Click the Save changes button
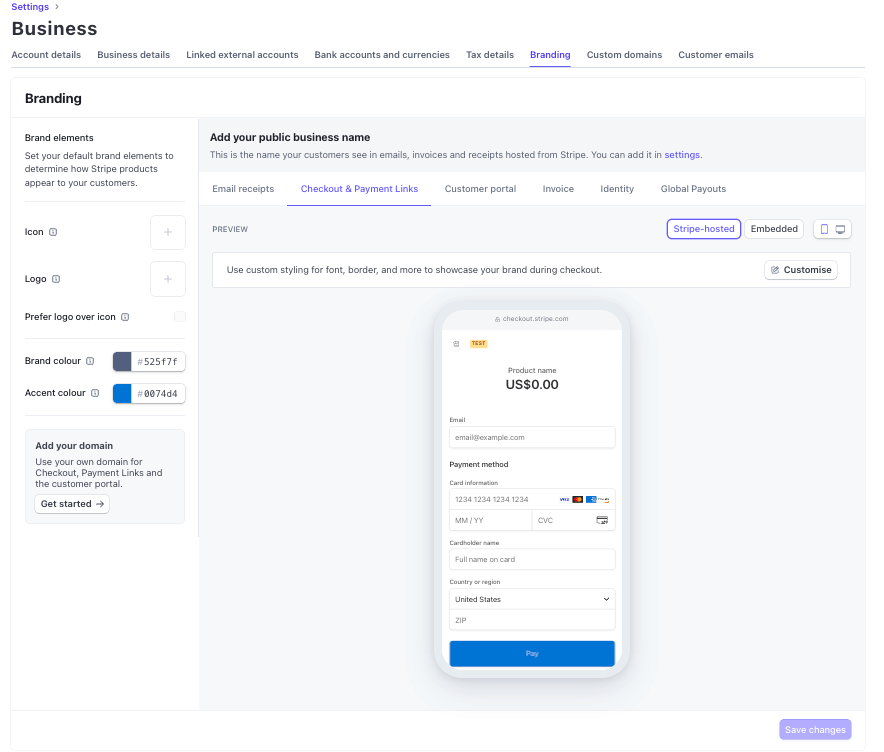The width and height of the screenshot is (884, 752). click(815, 729)
